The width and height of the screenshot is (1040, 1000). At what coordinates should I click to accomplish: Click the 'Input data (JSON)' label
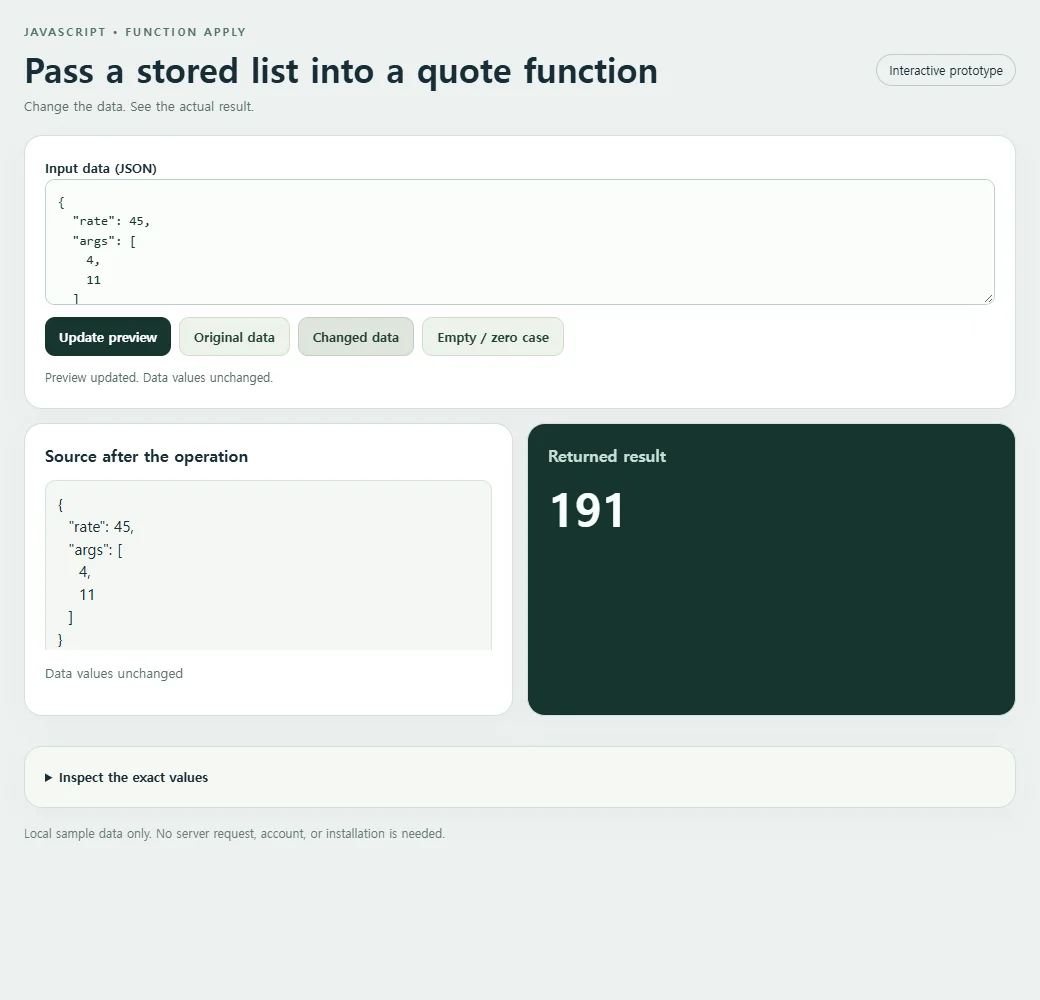tap(101, 168)
